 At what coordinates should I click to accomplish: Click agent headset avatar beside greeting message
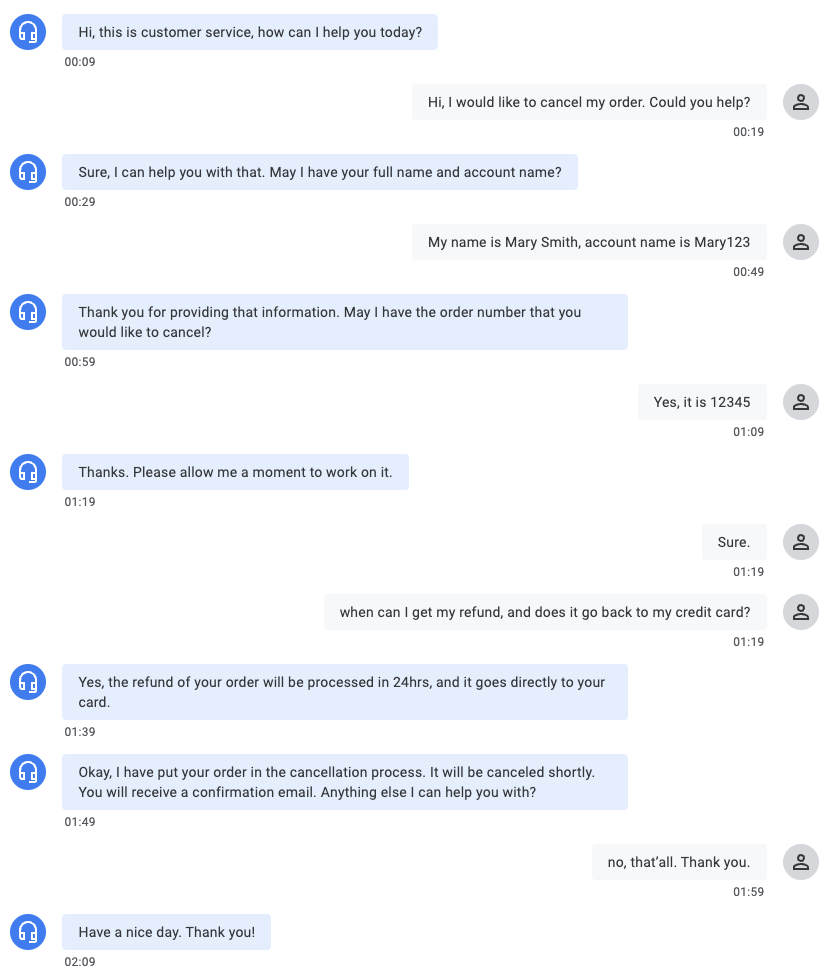coord(28,32)
